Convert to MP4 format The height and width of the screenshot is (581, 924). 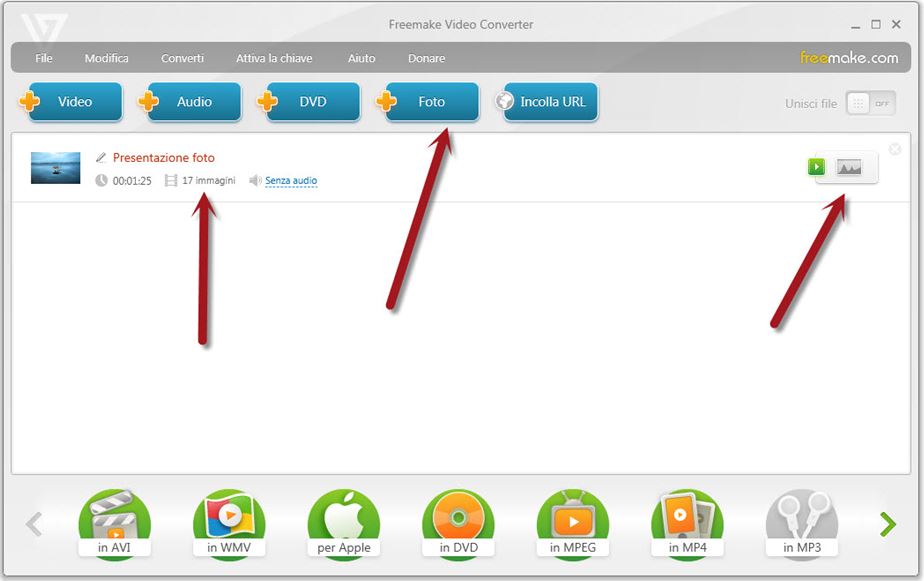point(687,523)
